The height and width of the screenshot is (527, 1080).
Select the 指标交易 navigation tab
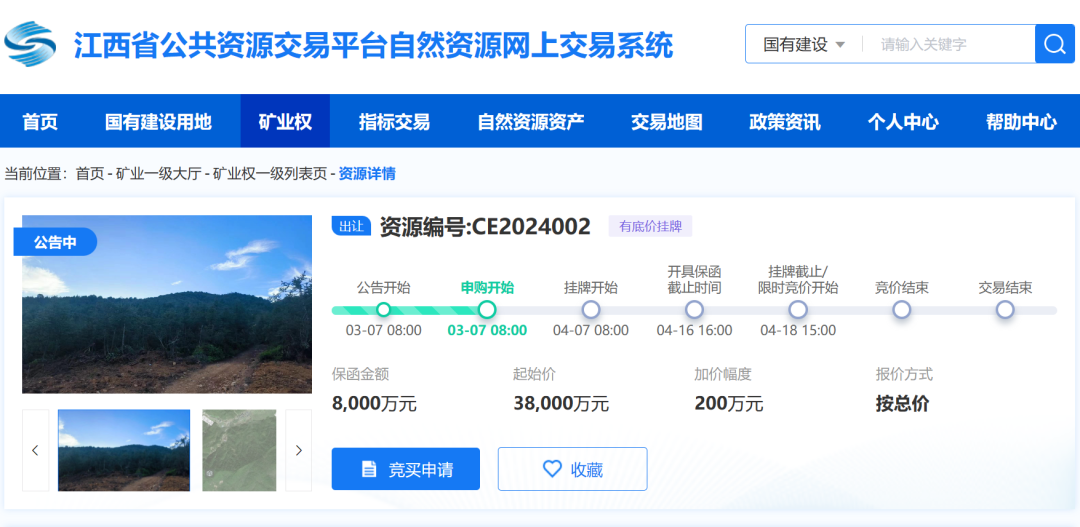coord(394,122)
